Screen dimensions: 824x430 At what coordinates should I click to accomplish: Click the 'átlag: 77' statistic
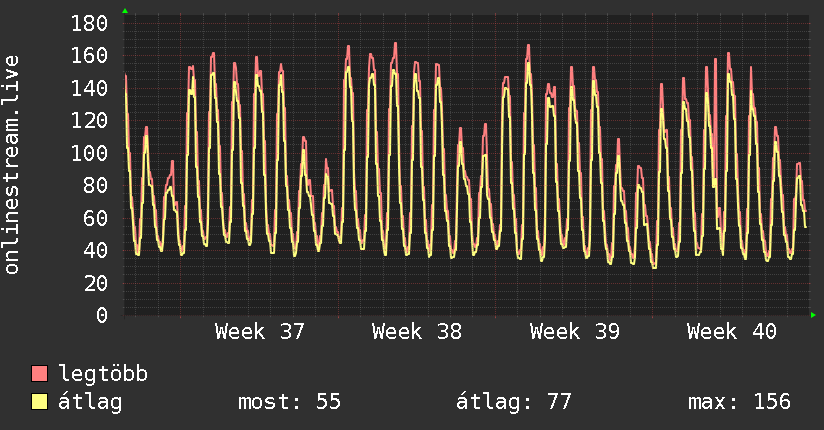pyautogui.click(x=513, y=402)
